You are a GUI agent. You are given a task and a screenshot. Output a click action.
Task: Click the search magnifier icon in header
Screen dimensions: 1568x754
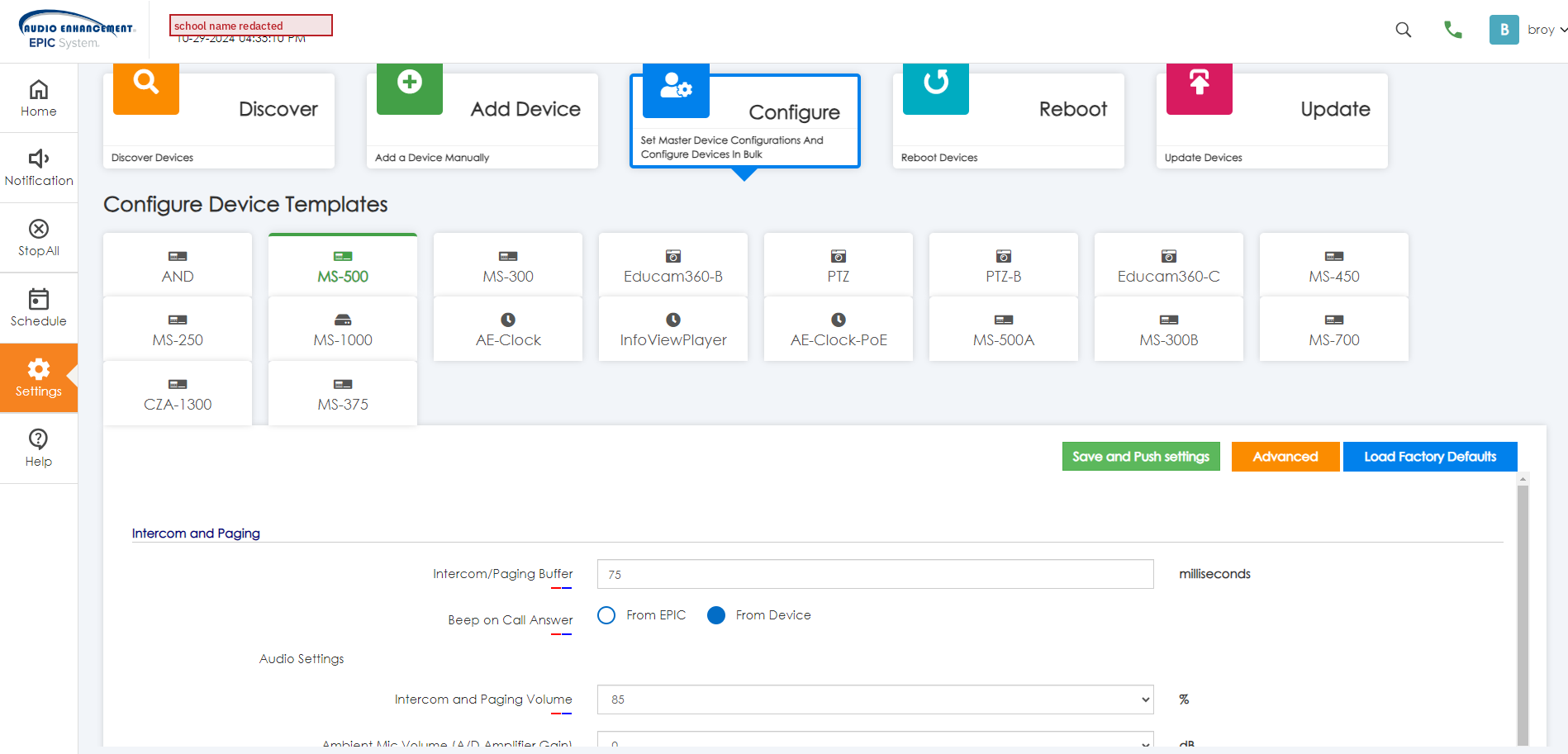(1403, 30)
